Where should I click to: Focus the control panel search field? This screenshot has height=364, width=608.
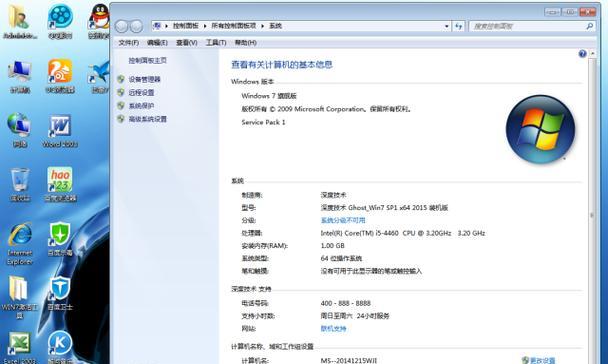[x=528, y=26]
